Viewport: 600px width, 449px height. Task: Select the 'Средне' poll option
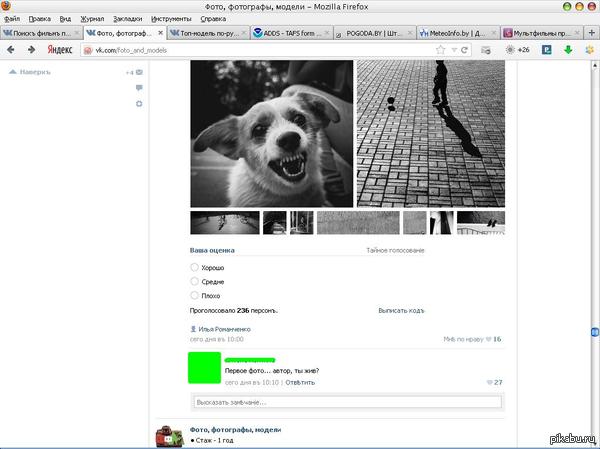pyautogui.click(x=194, y=281)
